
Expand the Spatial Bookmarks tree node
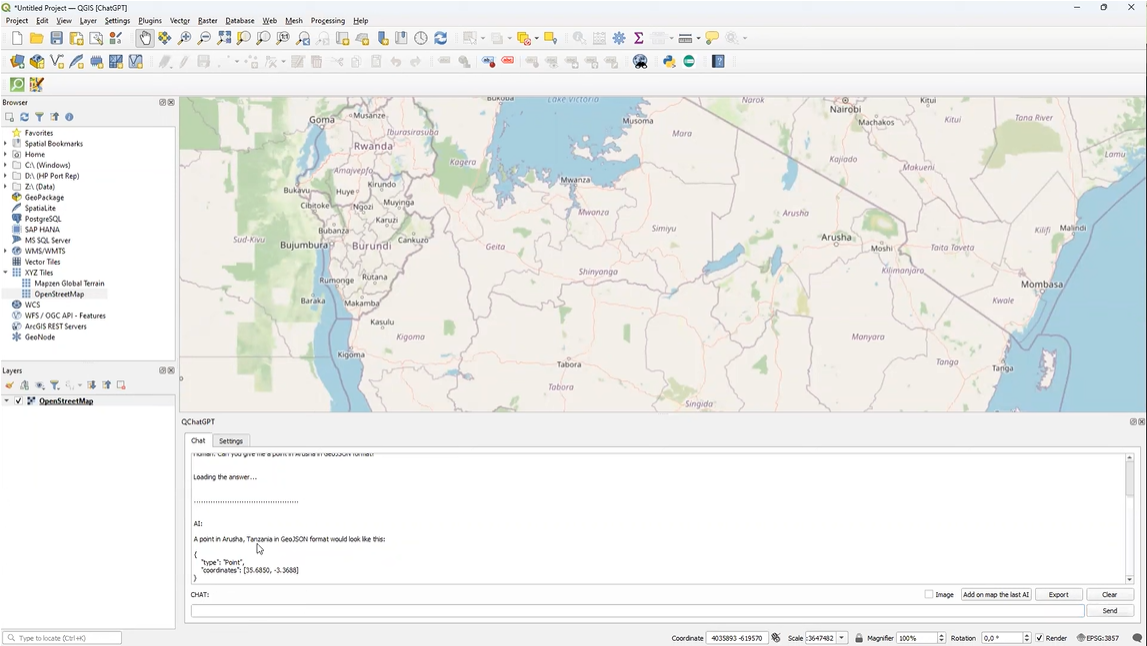tap(6, 144)
